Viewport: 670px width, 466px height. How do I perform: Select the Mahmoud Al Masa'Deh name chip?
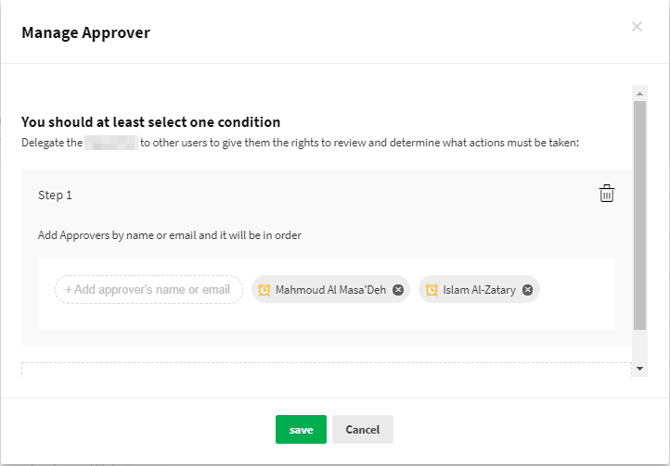330,290
